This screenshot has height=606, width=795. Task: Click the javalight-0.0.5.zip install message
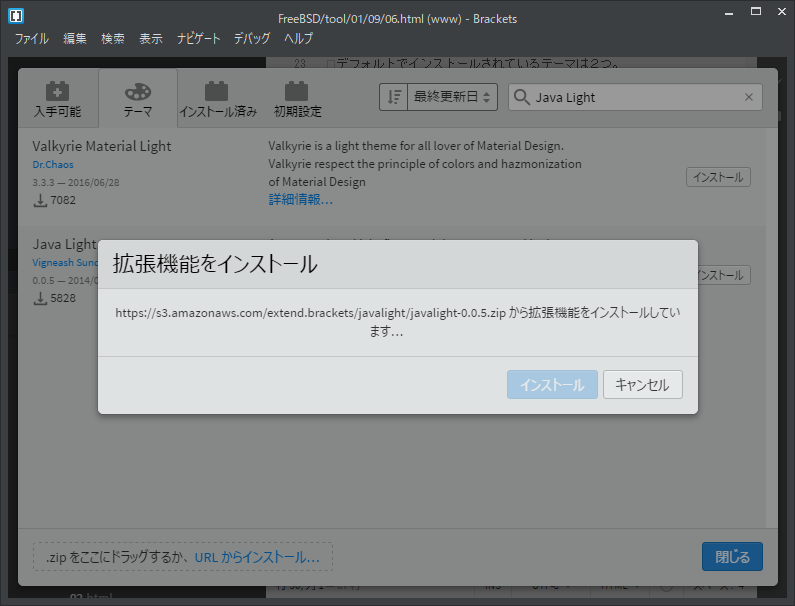click(x=398, y=322)
